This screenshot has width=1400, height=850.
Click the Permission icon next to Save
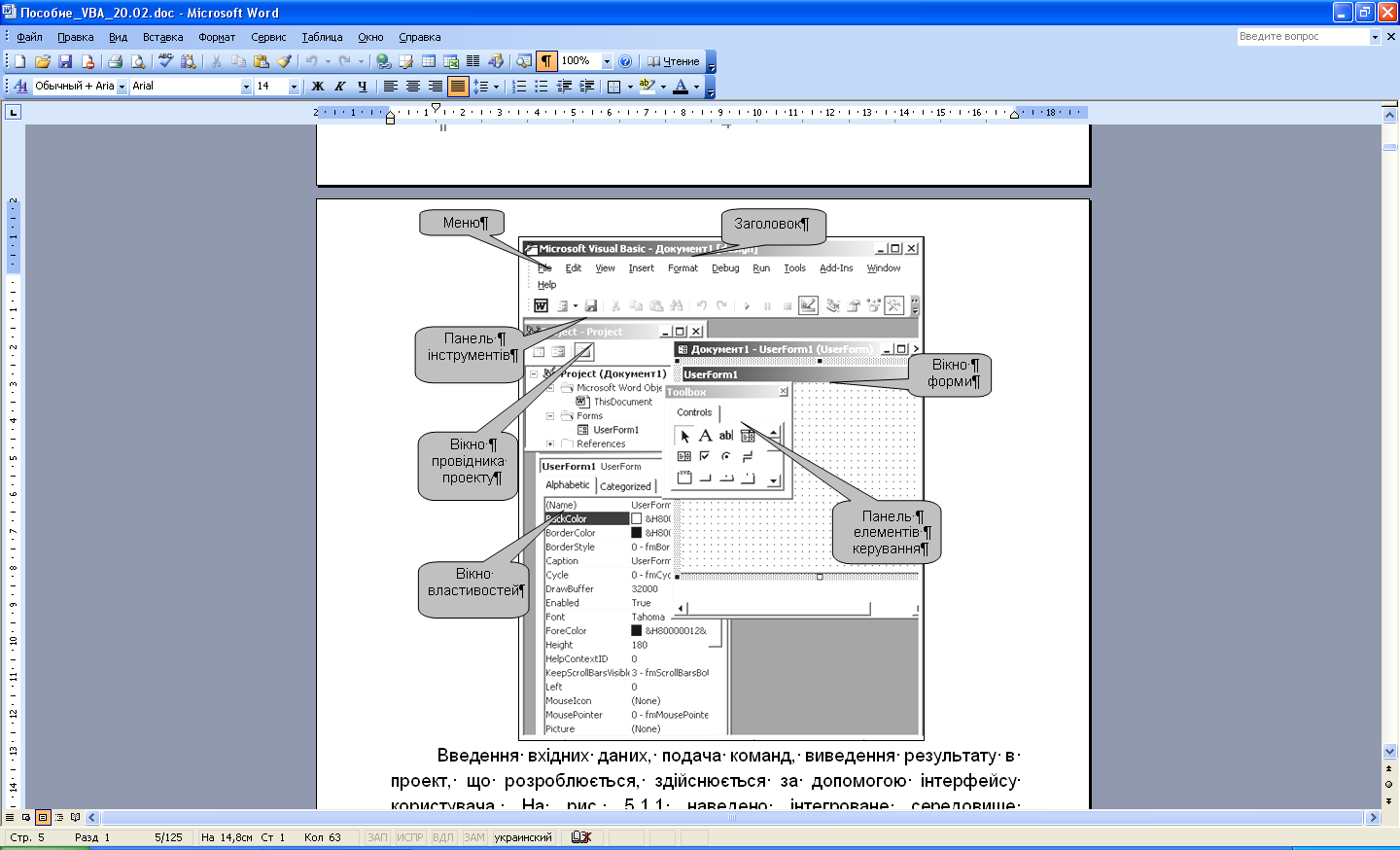pos(88,61)
